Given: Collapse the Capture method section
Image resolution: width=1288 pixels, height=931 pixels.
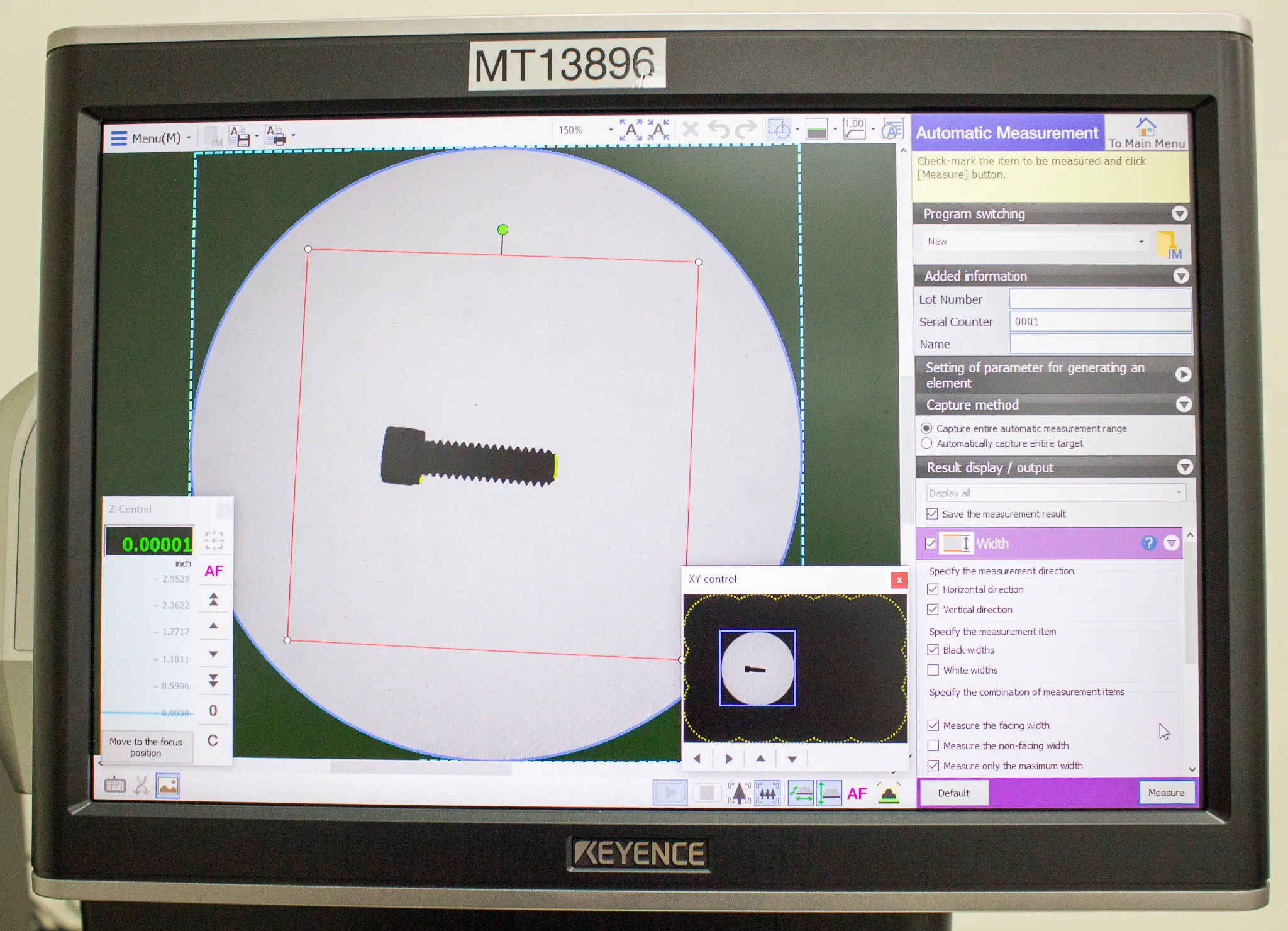Looking at the screenshot, I should (1184, 404).
